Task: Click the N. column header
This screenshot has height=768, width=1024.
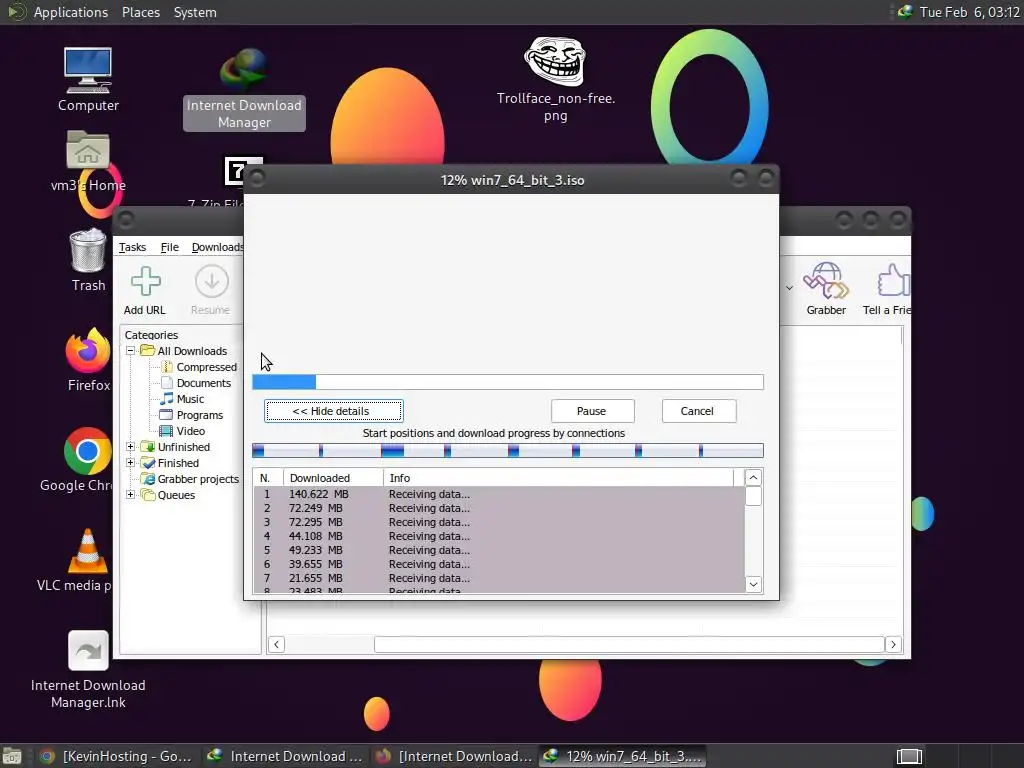Action: coord(268,478)
